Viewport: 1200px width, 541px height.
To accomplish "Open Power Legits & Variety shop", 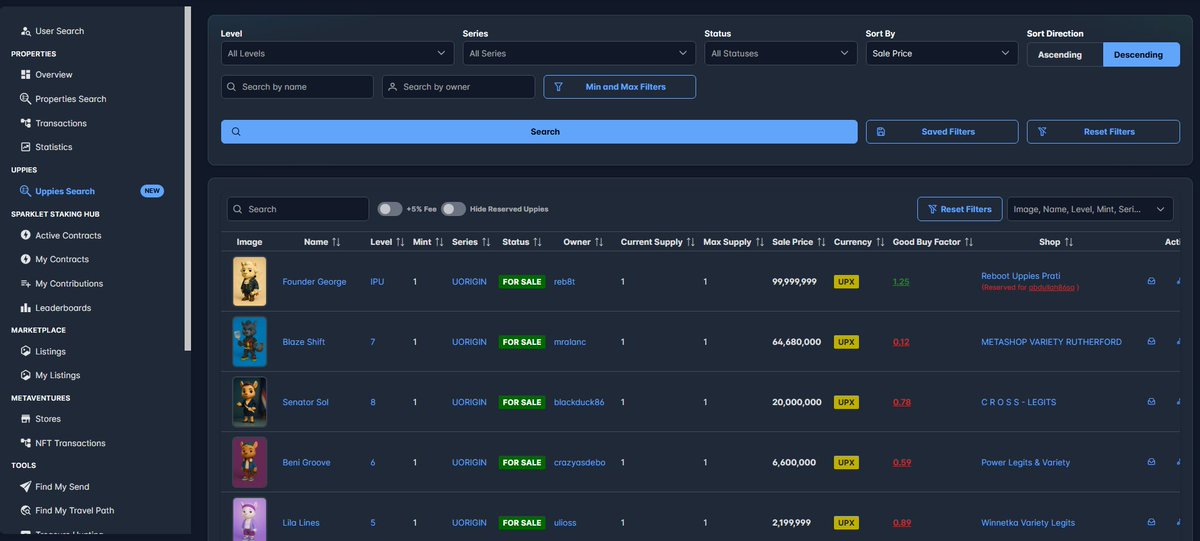I will coord(1025,462).
